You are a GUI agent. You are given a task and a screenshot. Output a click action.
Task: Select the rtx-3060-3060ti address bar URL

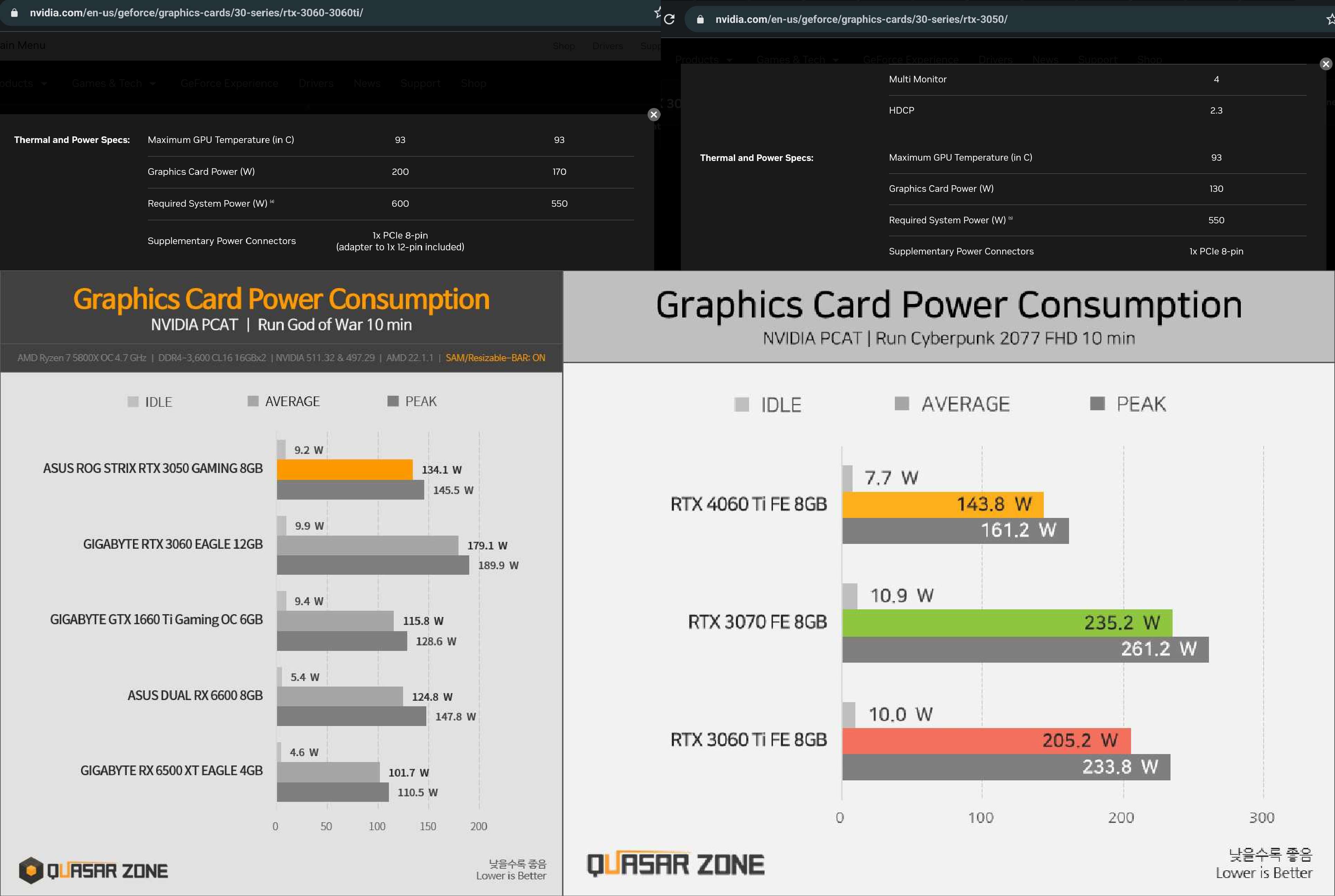[x=197, y=12]
